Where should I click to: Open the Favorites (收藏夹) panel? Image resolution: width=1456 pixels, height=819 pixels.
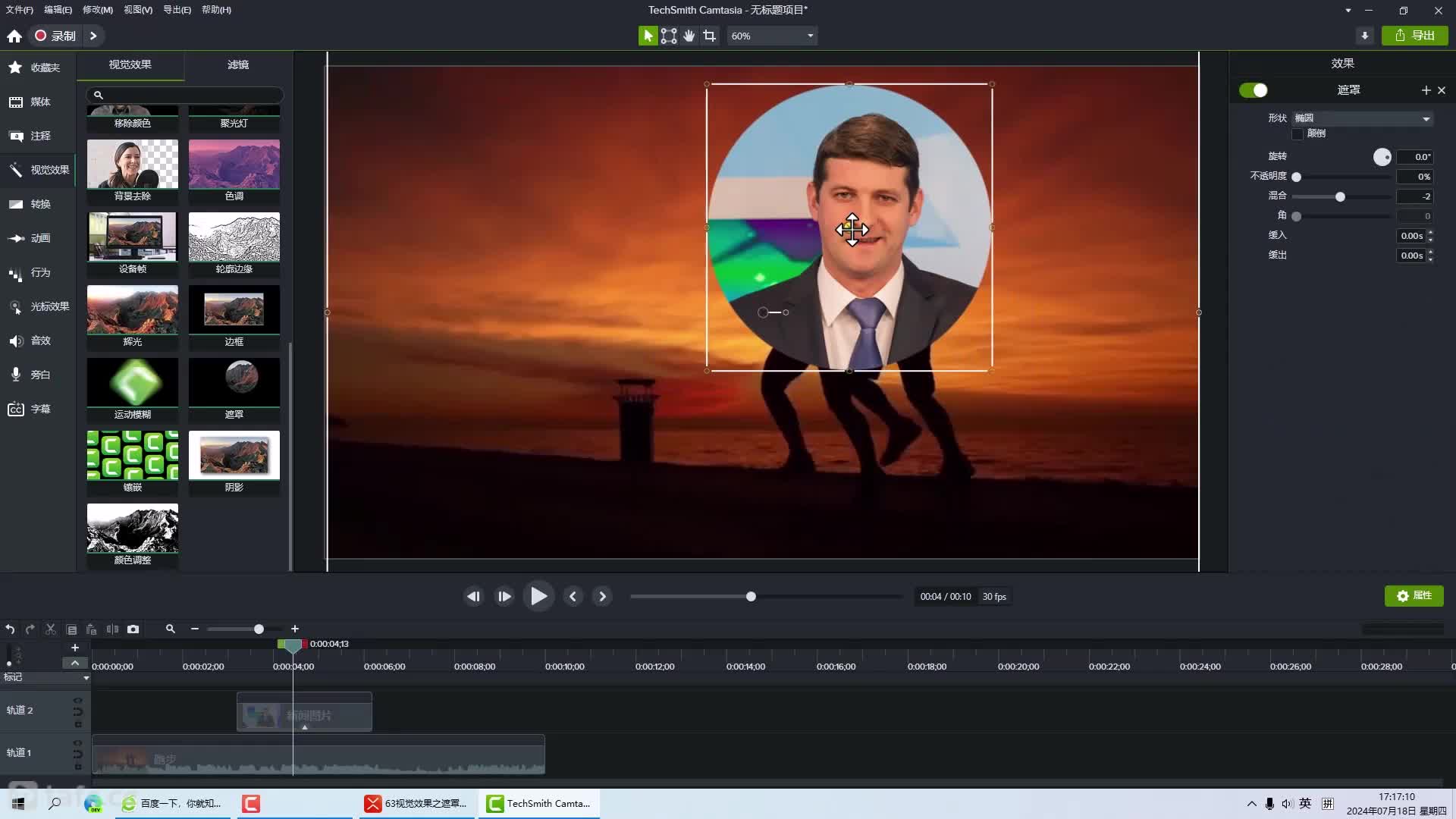(x=36, y=67)
